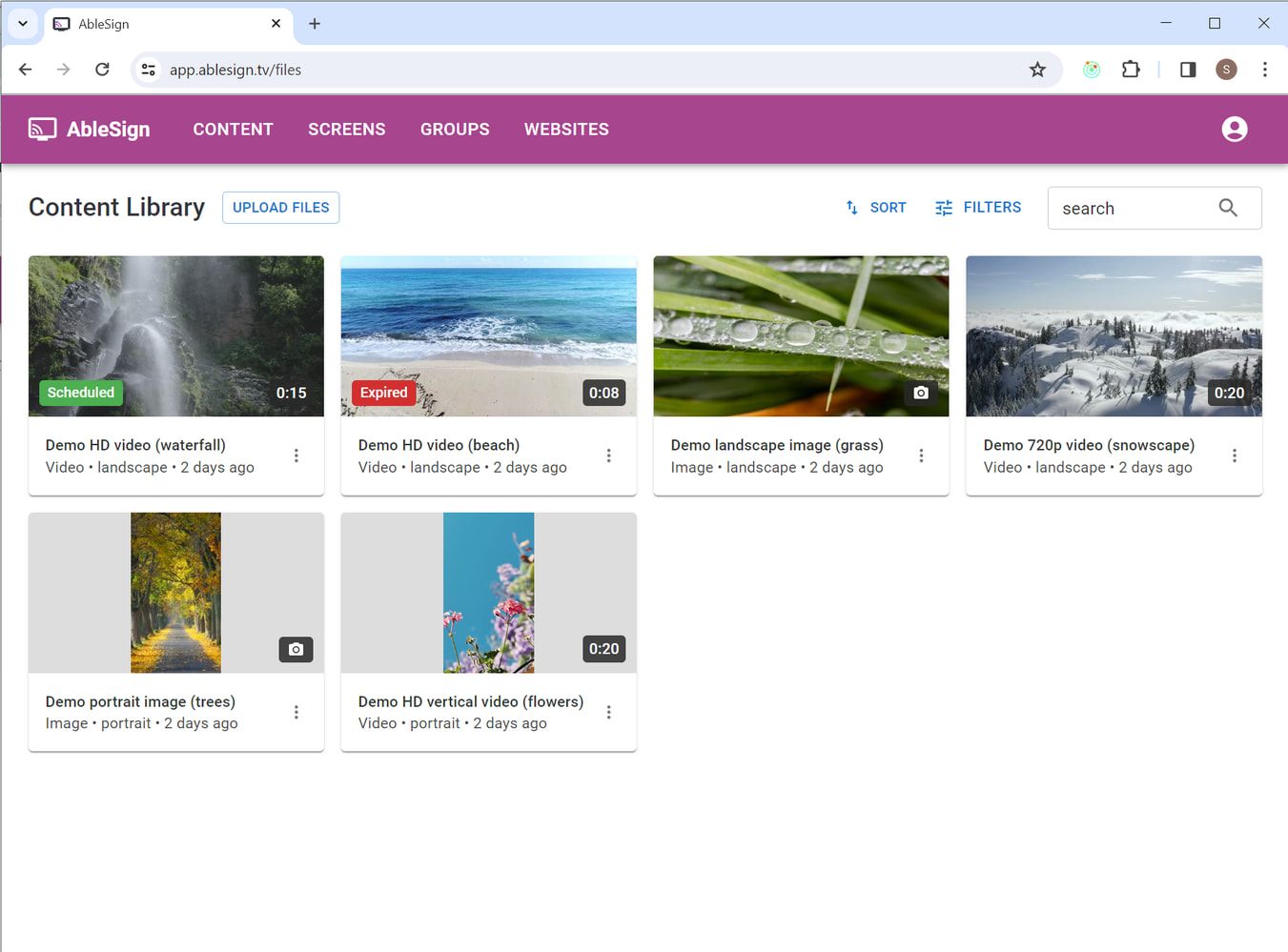Click the search magnifier icon
The height and width of the screenshot is (952, 1288).
point(1227,208)
